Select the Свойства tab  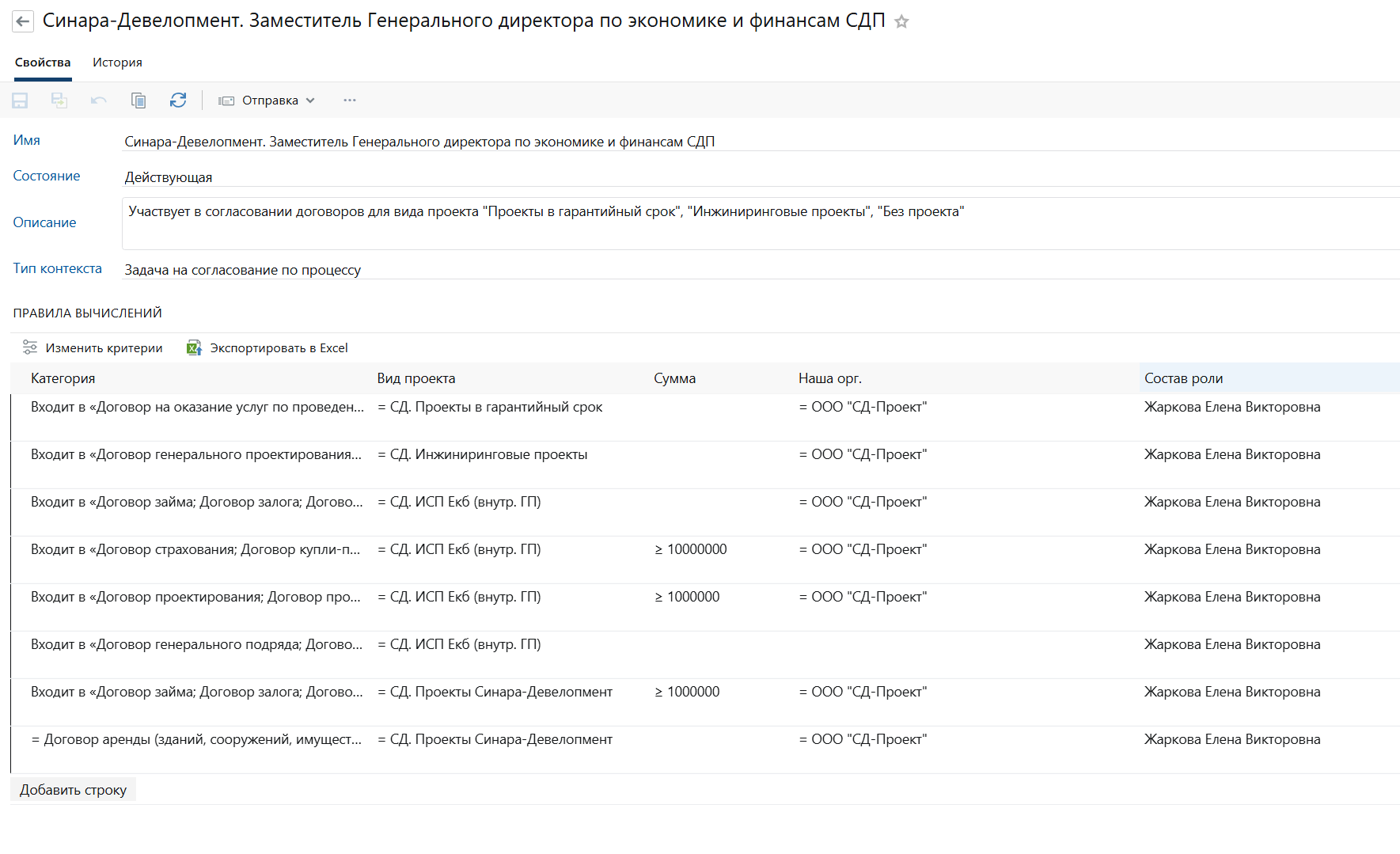coord(43,63)
